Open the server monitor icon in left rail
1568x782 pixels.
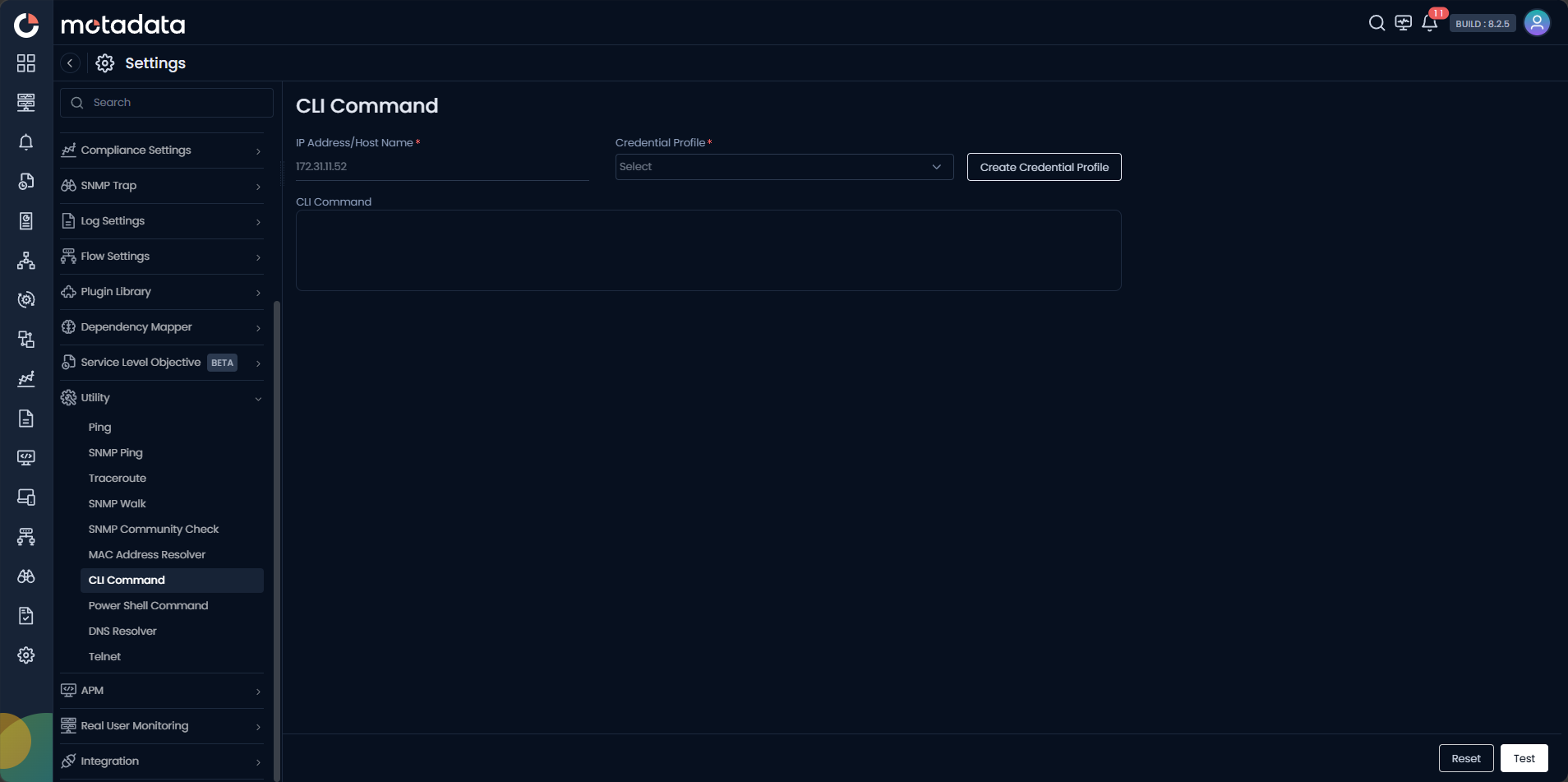pos(26,103)
